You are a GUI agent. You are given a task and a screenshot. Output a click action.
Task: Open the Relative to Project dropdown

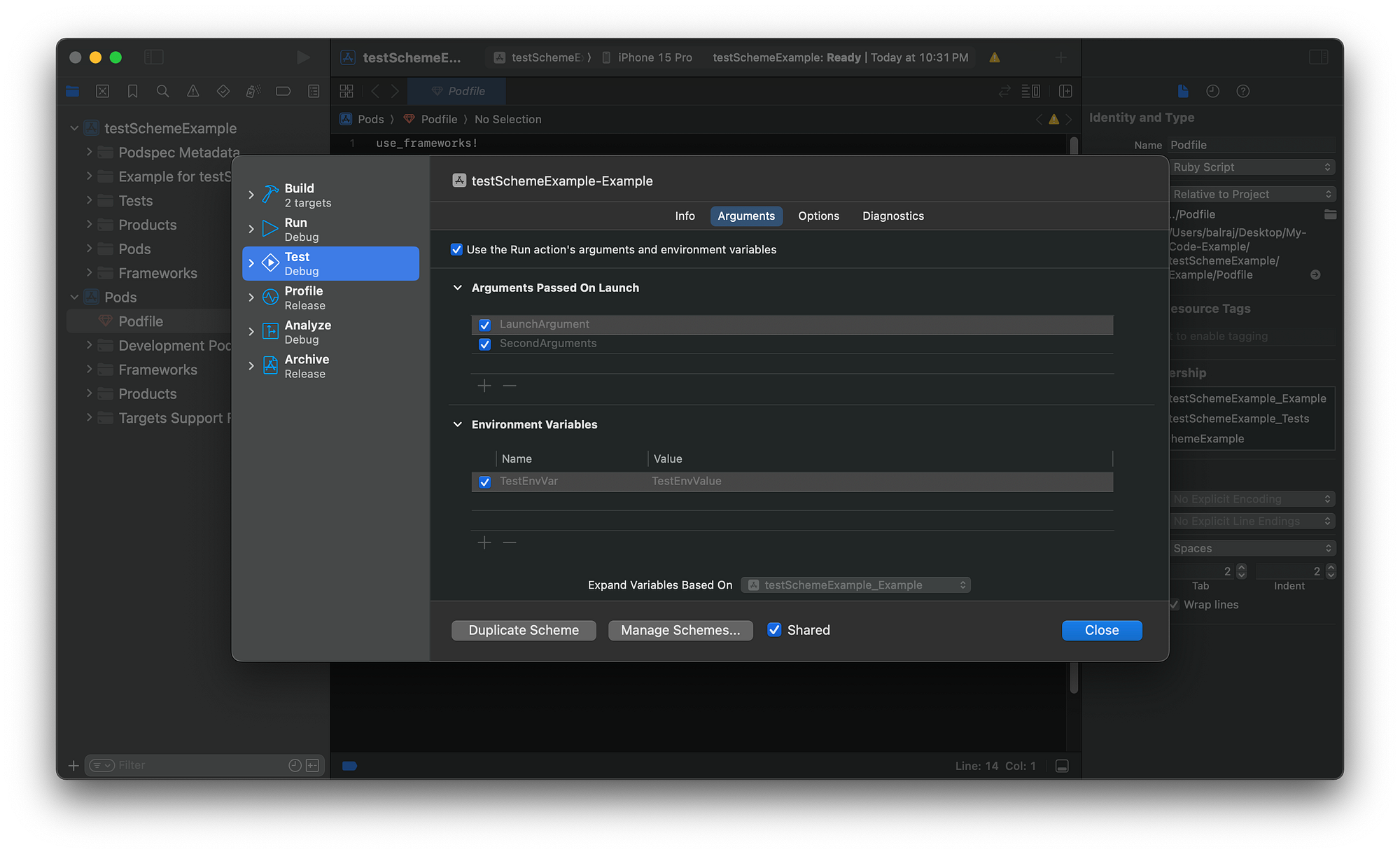[1252, 194]
